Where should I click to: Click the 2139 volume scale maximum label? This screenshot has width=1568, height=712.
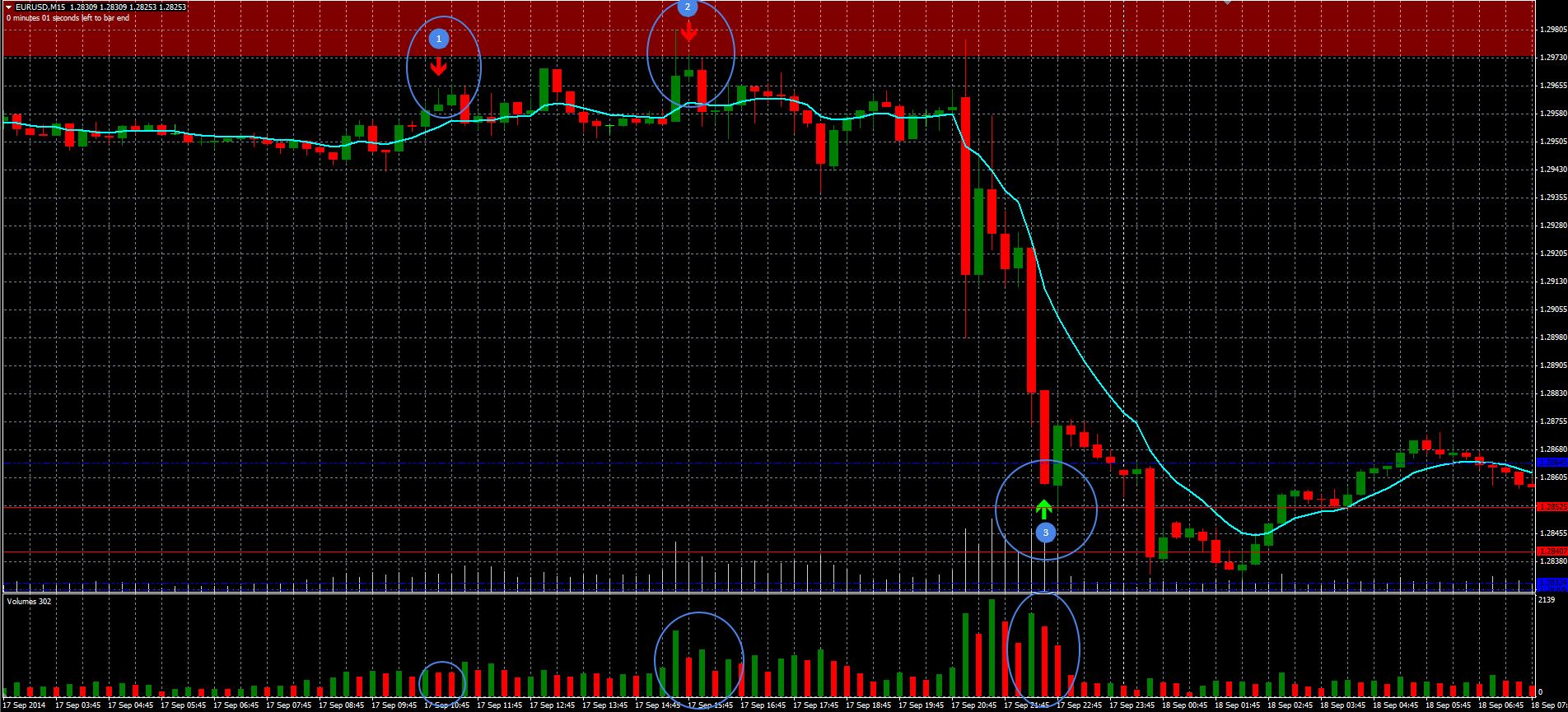point(1547,601)
